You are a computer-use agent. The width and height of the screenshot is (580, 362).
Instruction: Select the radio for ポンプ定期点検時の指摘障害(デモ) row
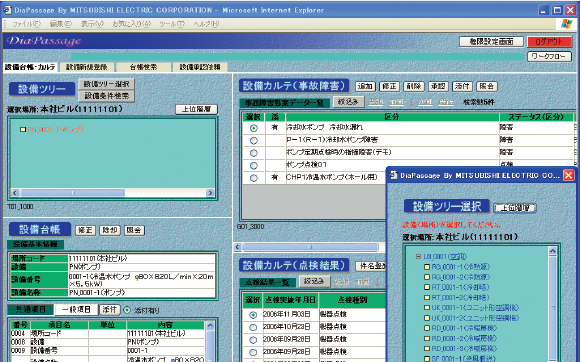point(253,153)
